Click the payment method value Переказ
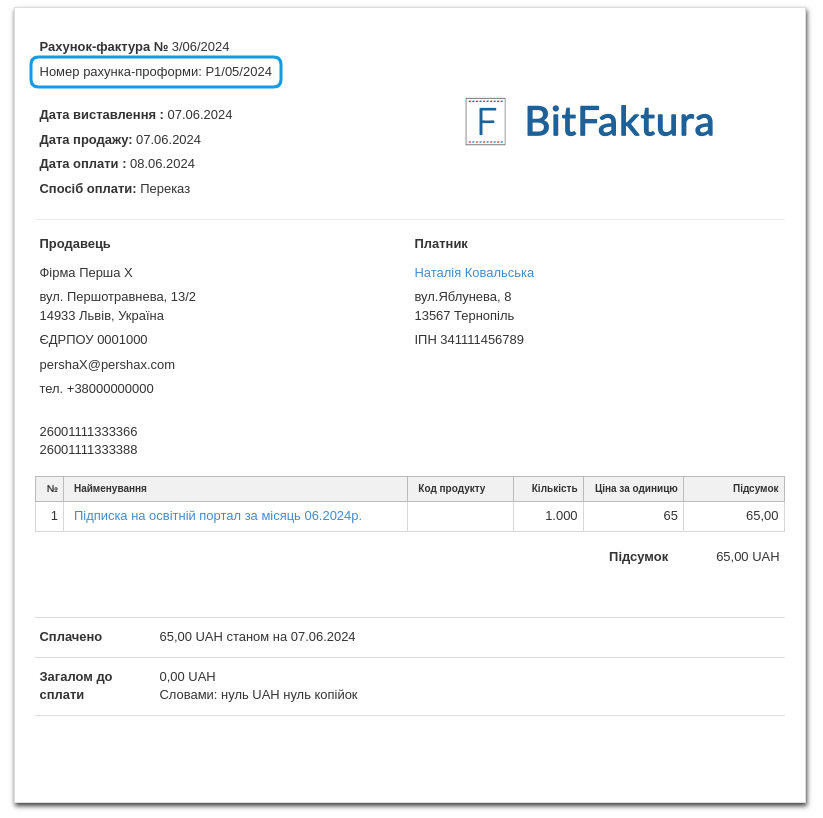The width and height of the screenshot is (823, 818). click(x=165, y=188)
